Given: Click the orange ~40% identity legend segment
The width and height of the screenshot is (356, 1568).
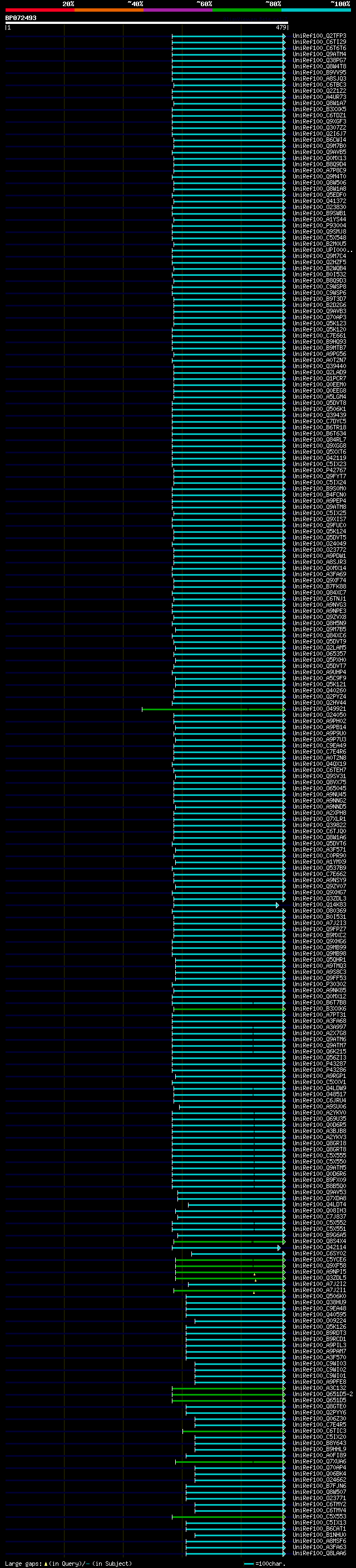Looking at the screenshot, I should 109,10.
